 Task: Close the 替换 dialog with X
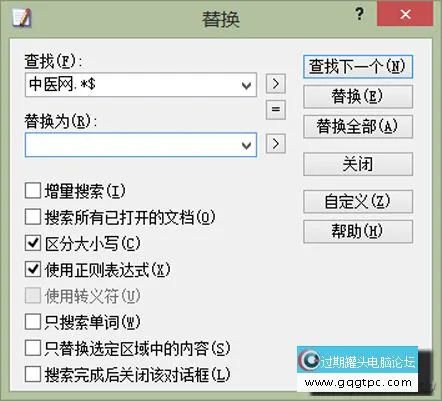[405, 14]
